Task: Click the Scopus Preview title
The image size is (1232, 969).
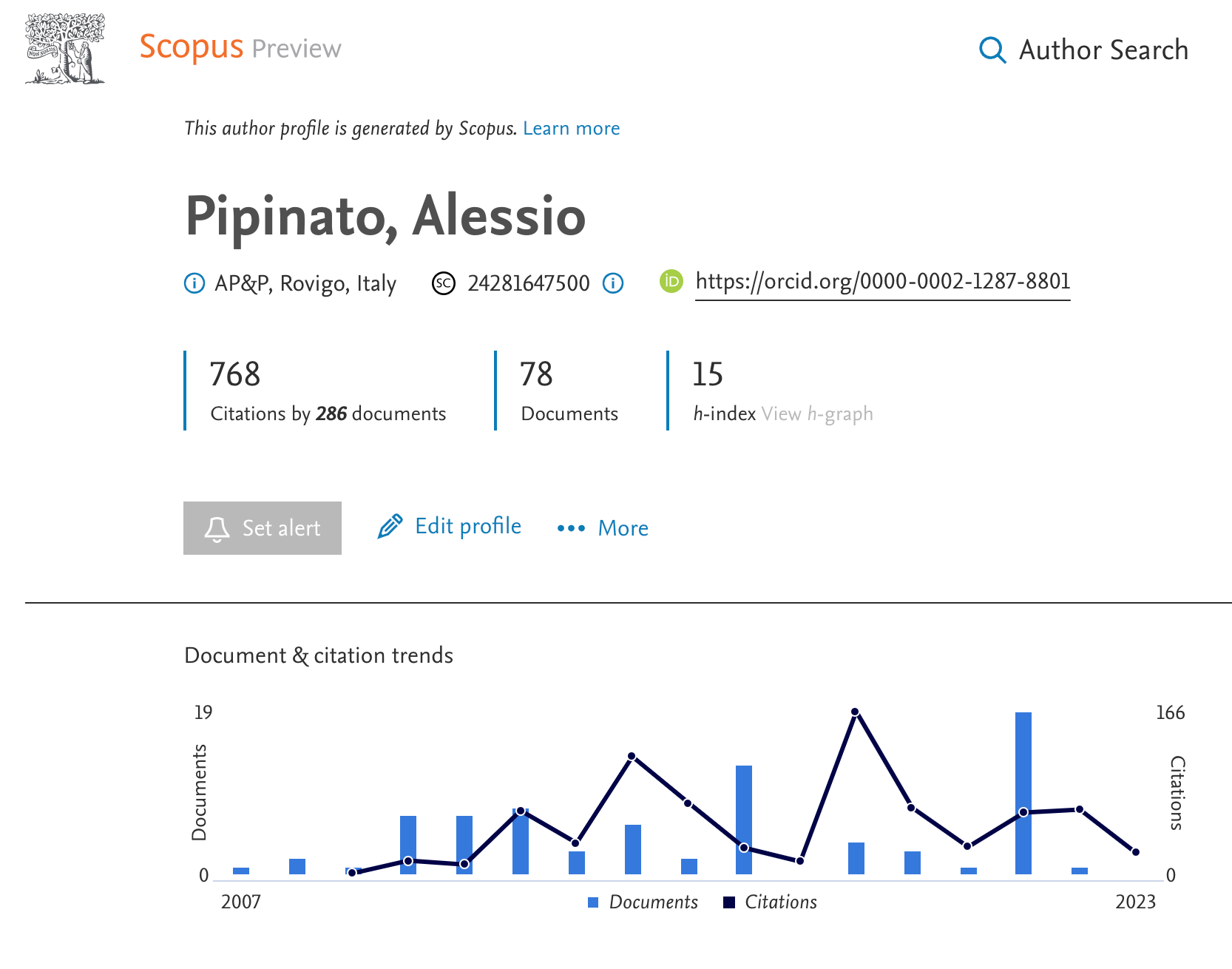Action: (240, 48)
